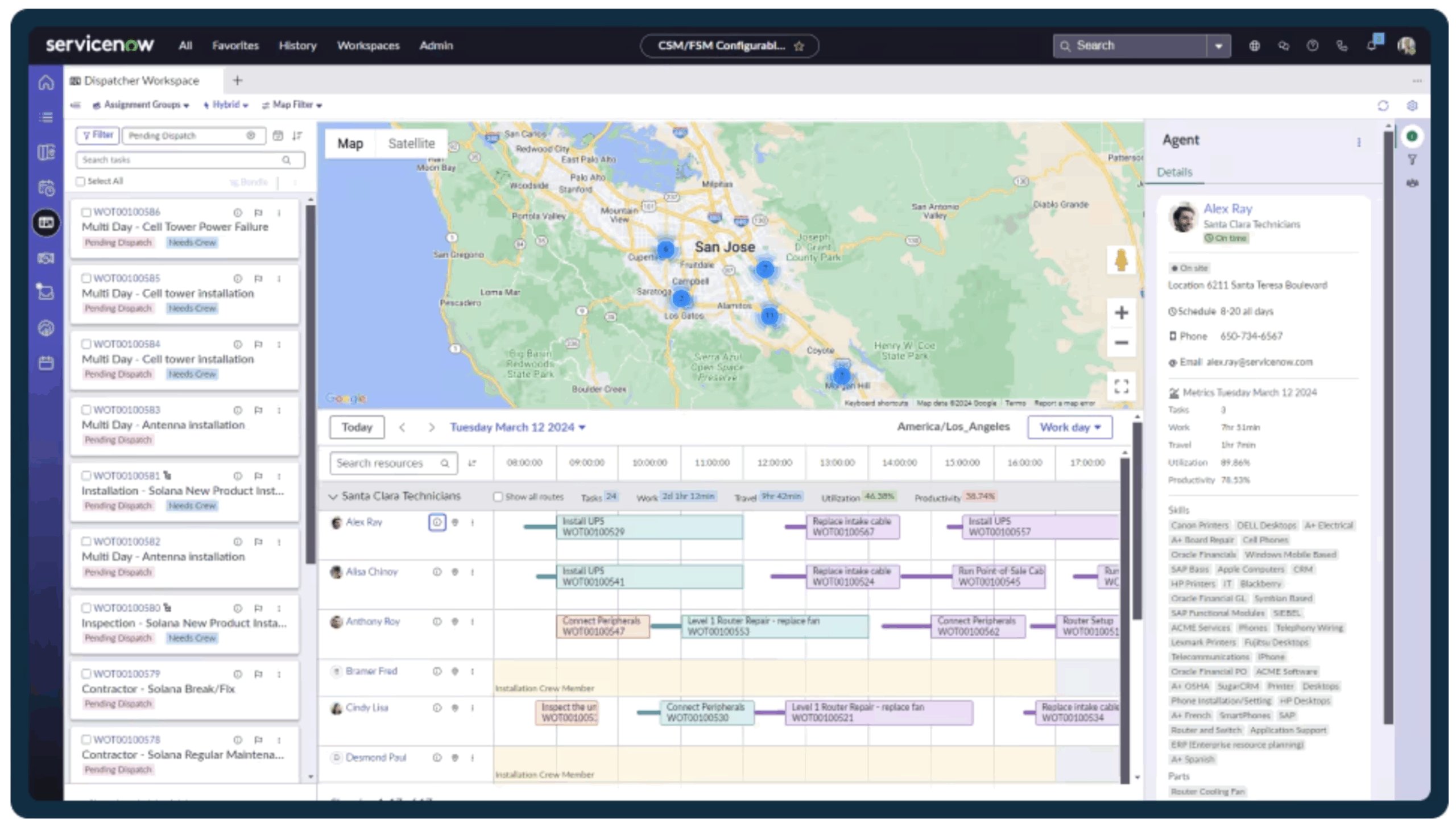Open the list view icon in sidebar
The image size is (1456, 827).
click(x=46, y=117)
